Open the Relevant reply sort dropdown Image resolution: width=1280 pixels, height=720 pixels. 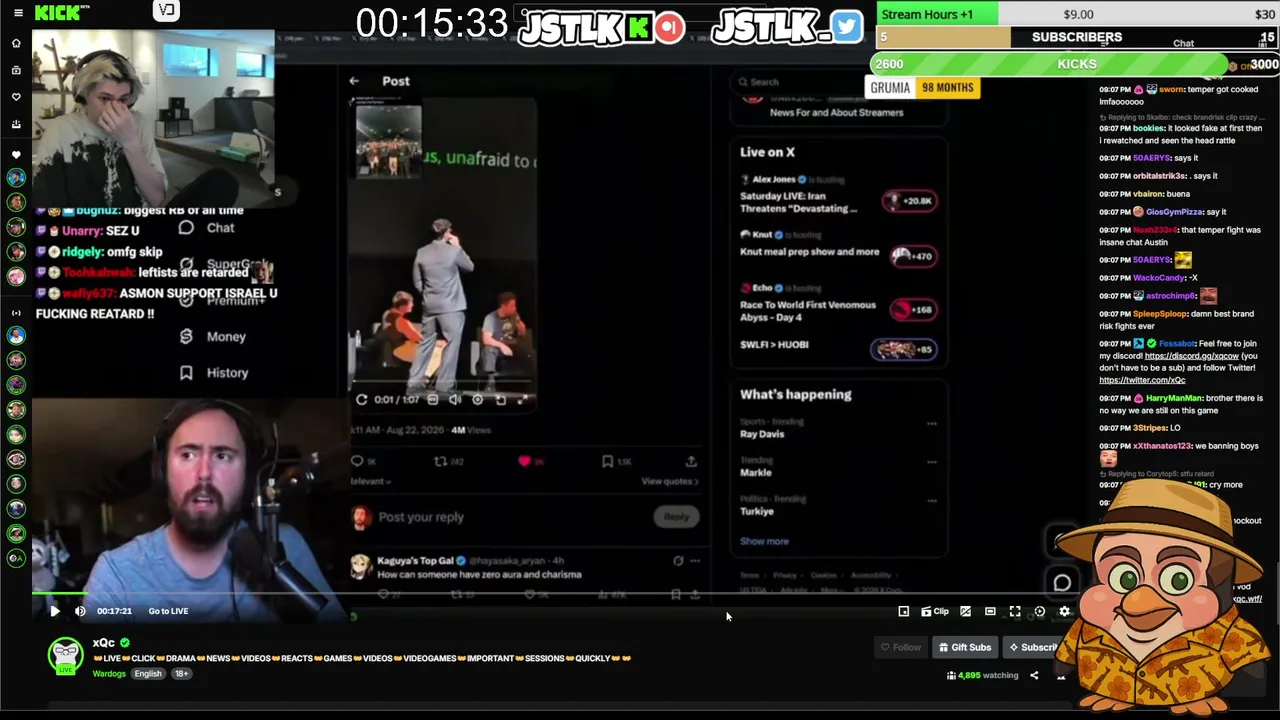point(370,481)
